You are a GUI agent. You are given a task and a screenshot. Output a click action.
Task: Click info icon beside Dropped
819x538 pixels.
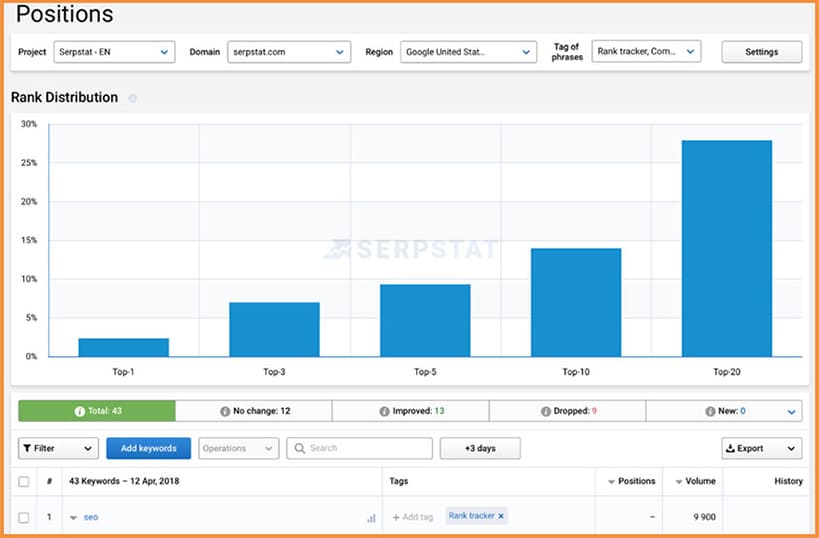coord(546,412)
